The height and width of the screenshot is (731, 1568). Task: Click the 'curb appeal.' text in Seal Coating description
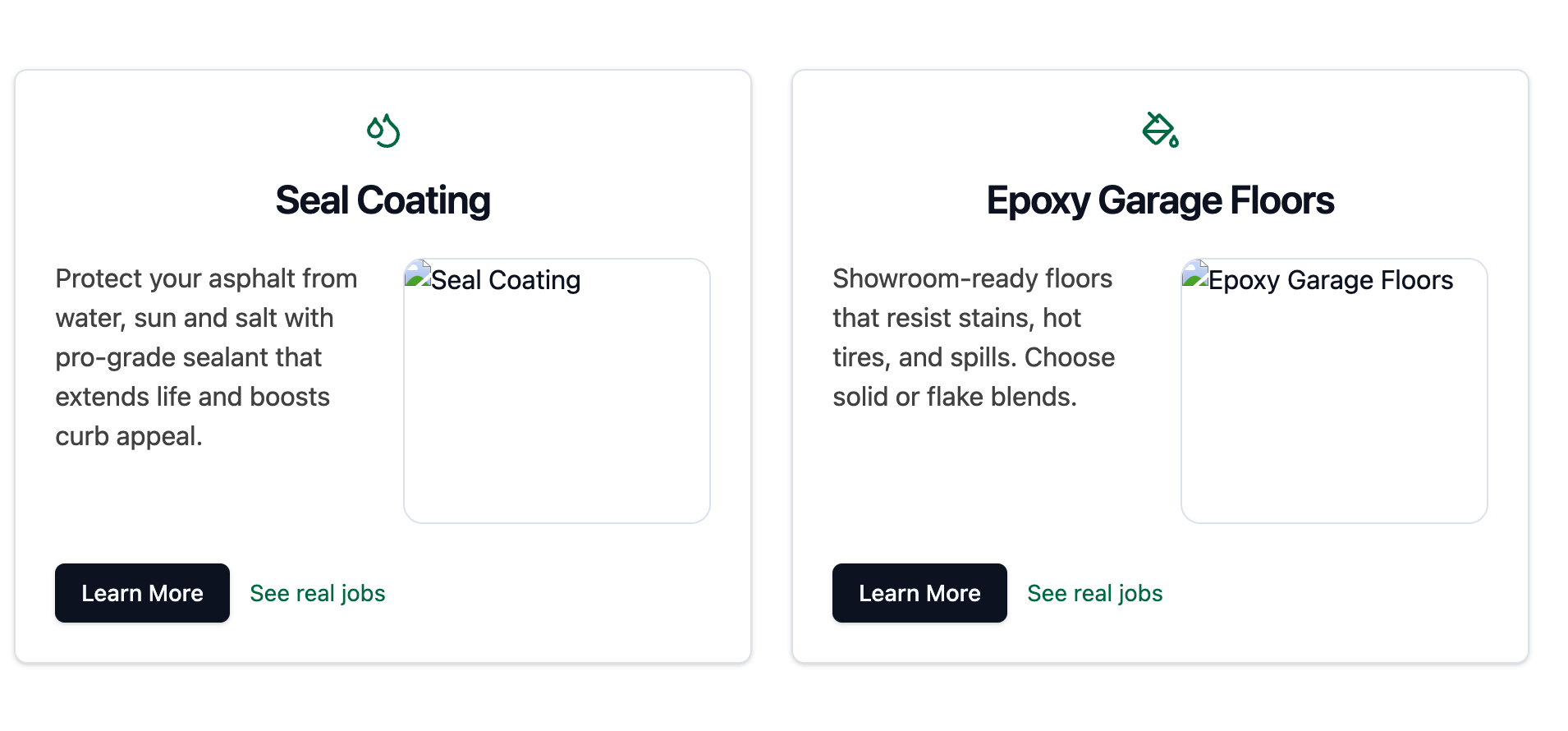[129, 436]
